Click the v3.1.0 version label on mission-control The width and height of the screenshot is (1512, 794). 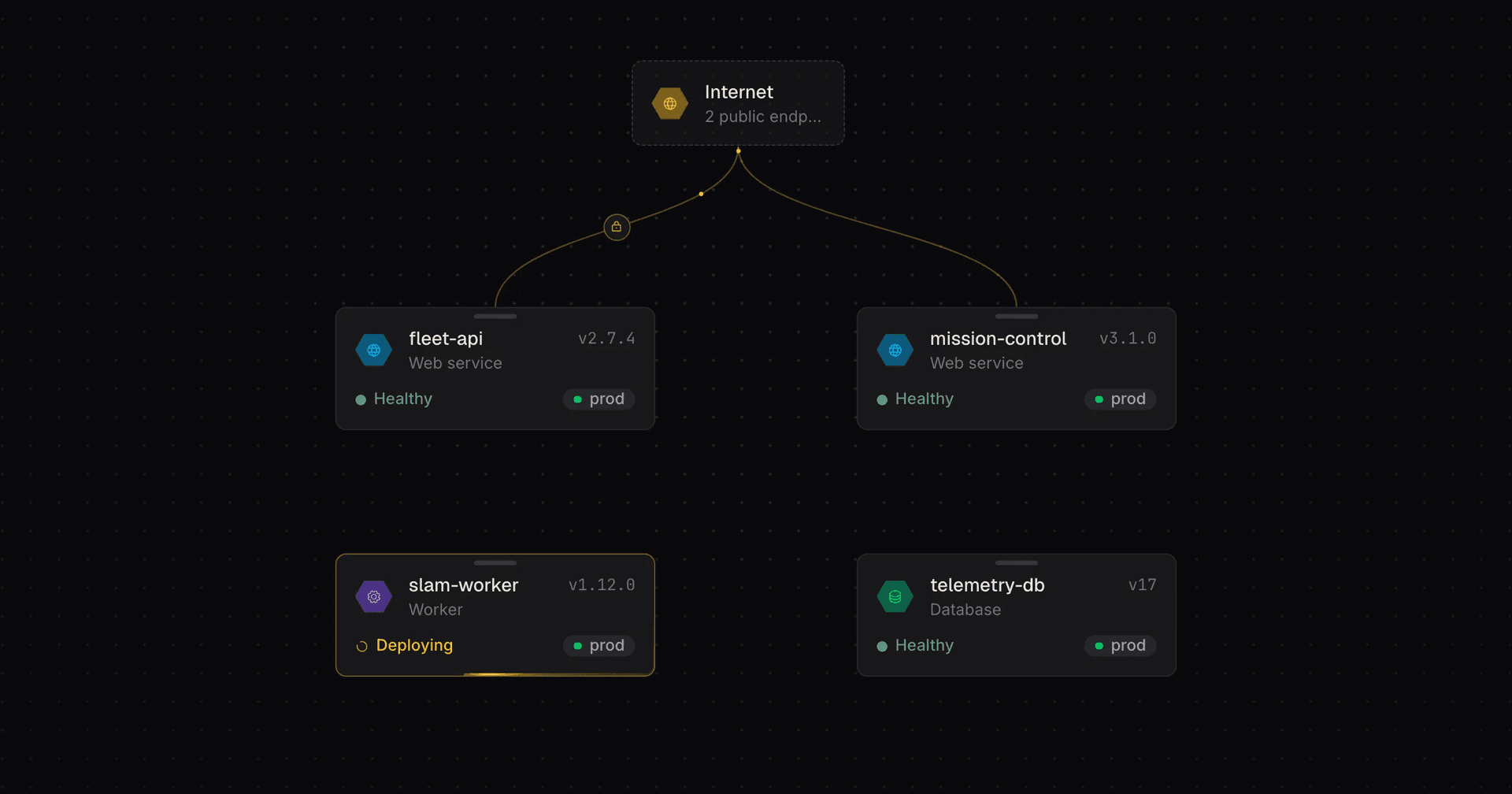point(1128,338)
